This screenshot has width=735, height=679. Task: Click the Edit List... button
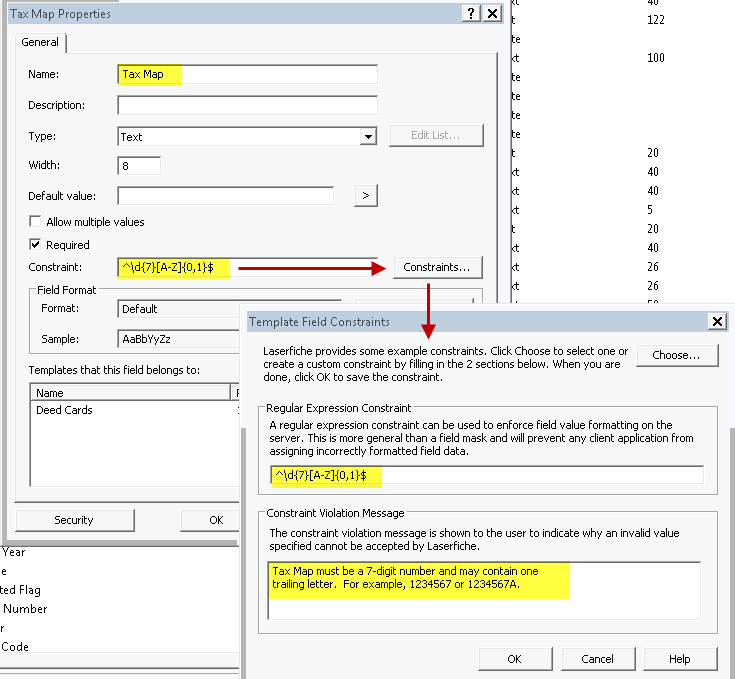(436, 135)
